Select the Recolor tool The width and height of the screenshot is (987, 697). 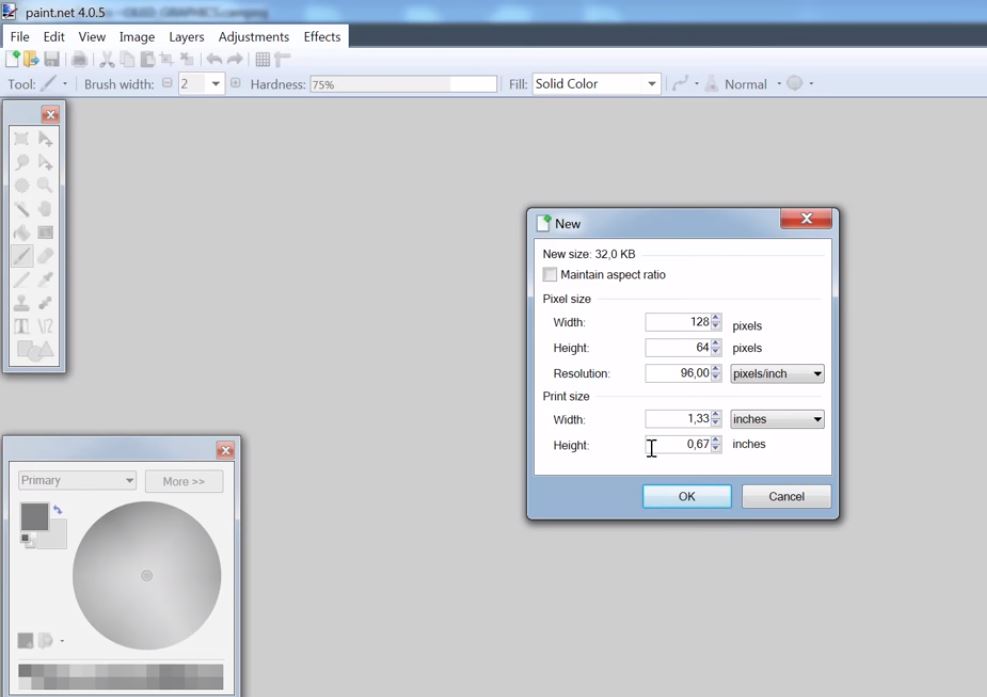(45, 303)
